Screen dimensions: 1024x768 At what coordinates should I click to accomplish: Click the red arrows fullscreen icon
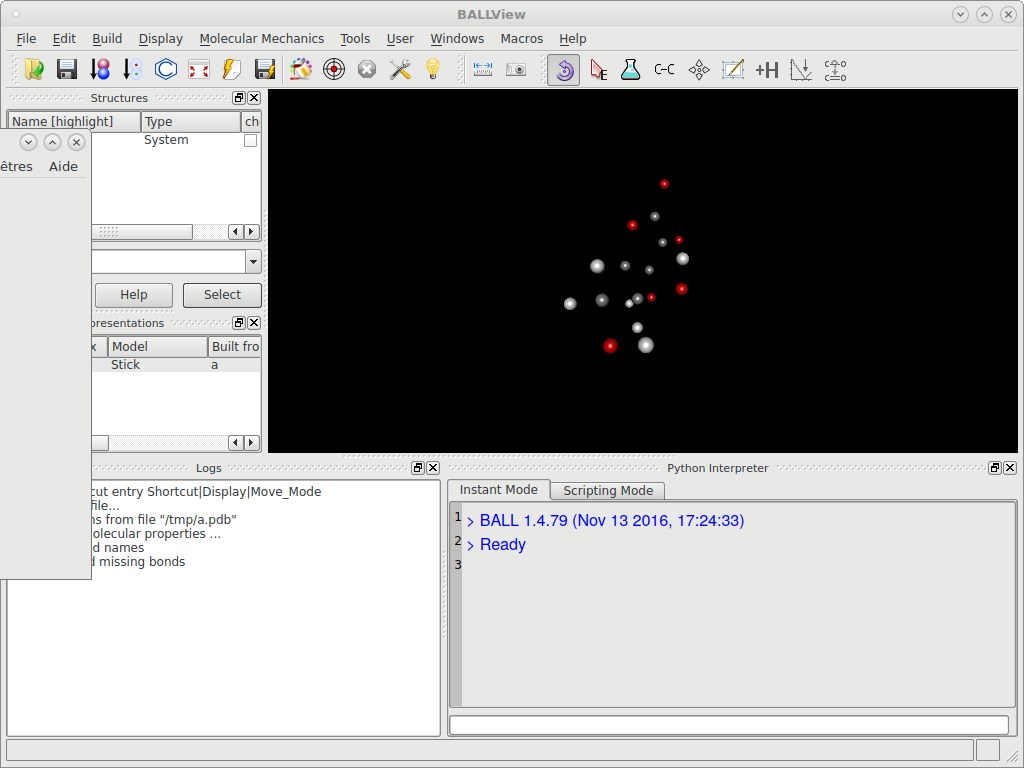click(199, 69)
